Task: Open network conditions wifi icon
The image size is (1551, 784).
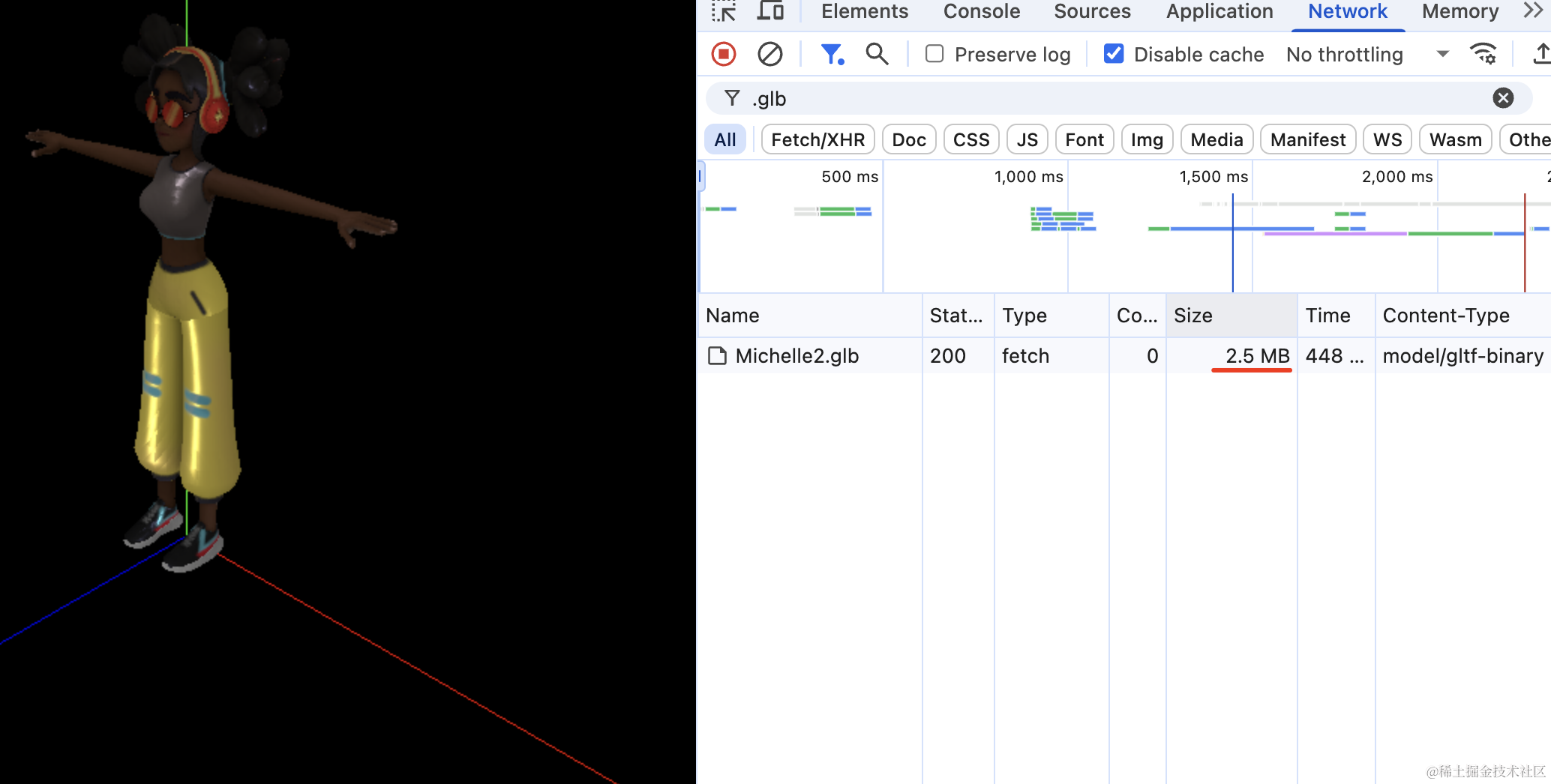Action: click(1483, 54)
